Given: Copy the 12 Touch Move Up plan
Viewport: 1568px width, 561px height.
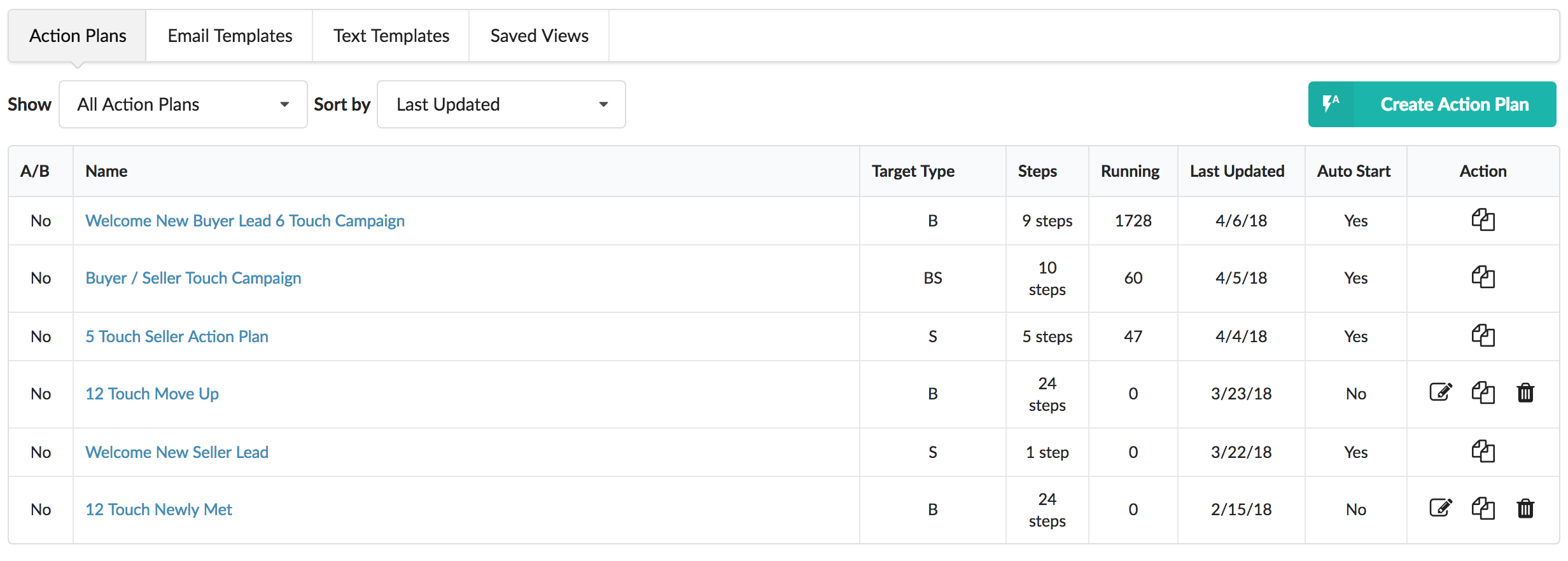Looking at the screenshot, I should (x=1483, y=393).
